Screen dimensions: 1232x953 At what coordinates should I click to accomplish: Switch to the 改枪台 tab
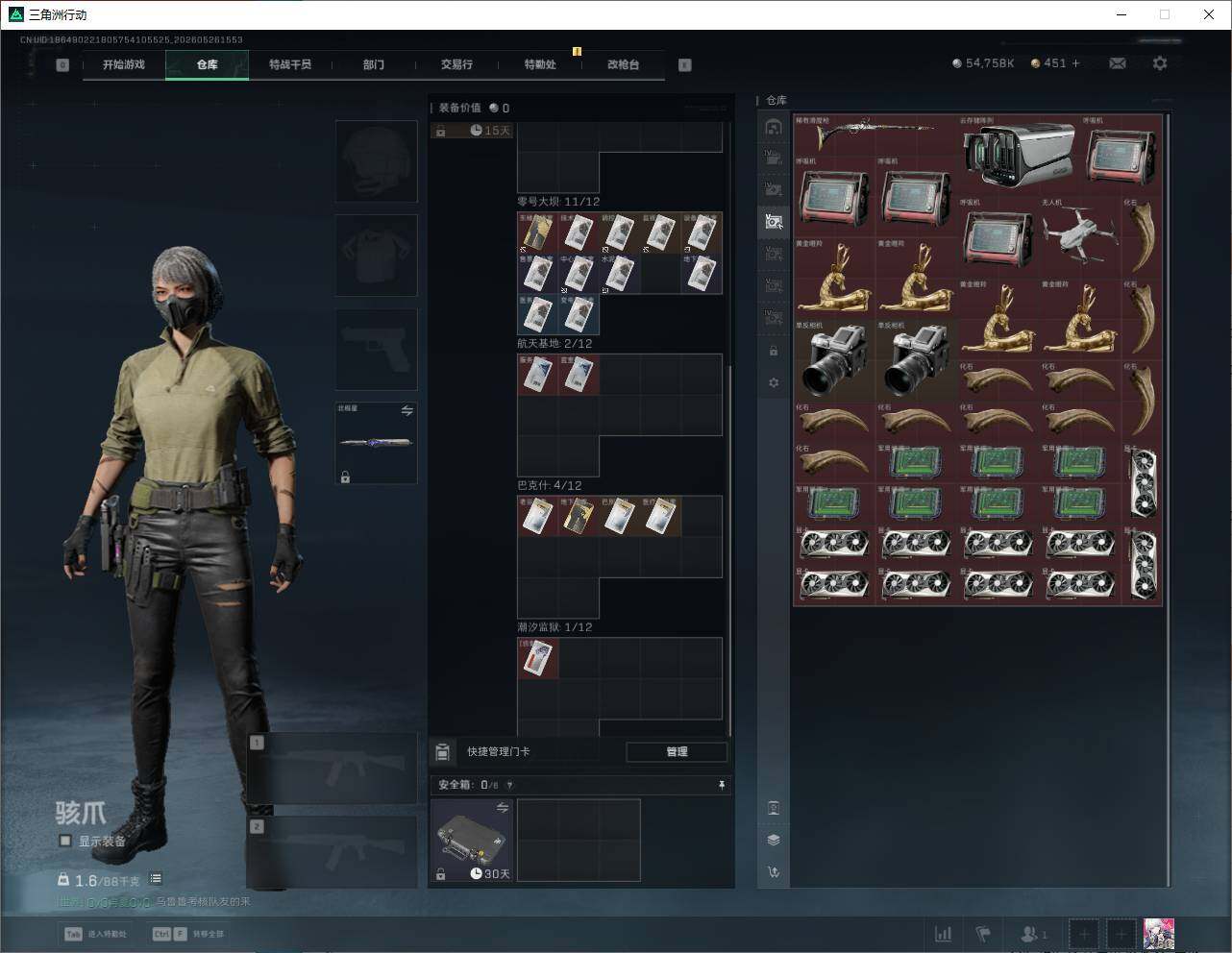coord(623,64)
